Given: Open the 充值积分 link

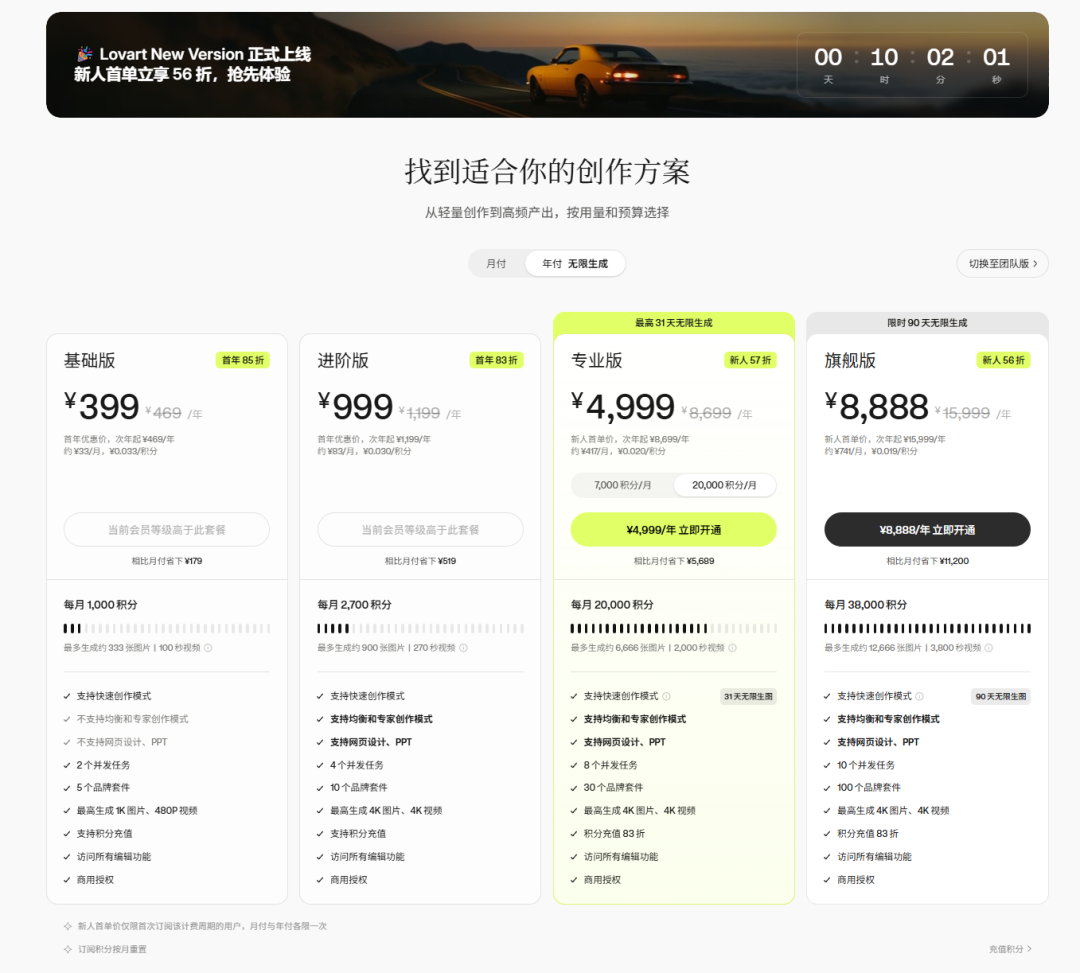Looking at the screenshot, I should [x=1010, y=949].
